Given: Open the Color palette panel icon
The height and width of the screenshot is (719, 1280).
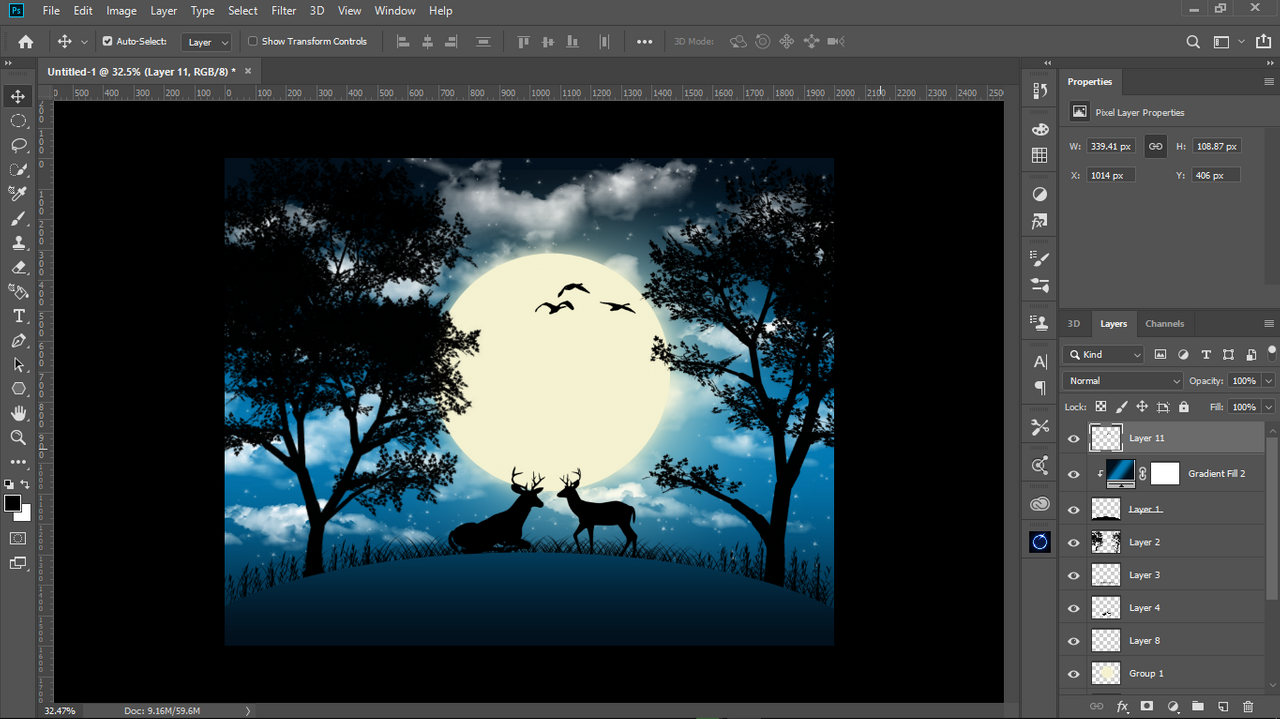Looking at the screenshot, I should coord(1040,130).
